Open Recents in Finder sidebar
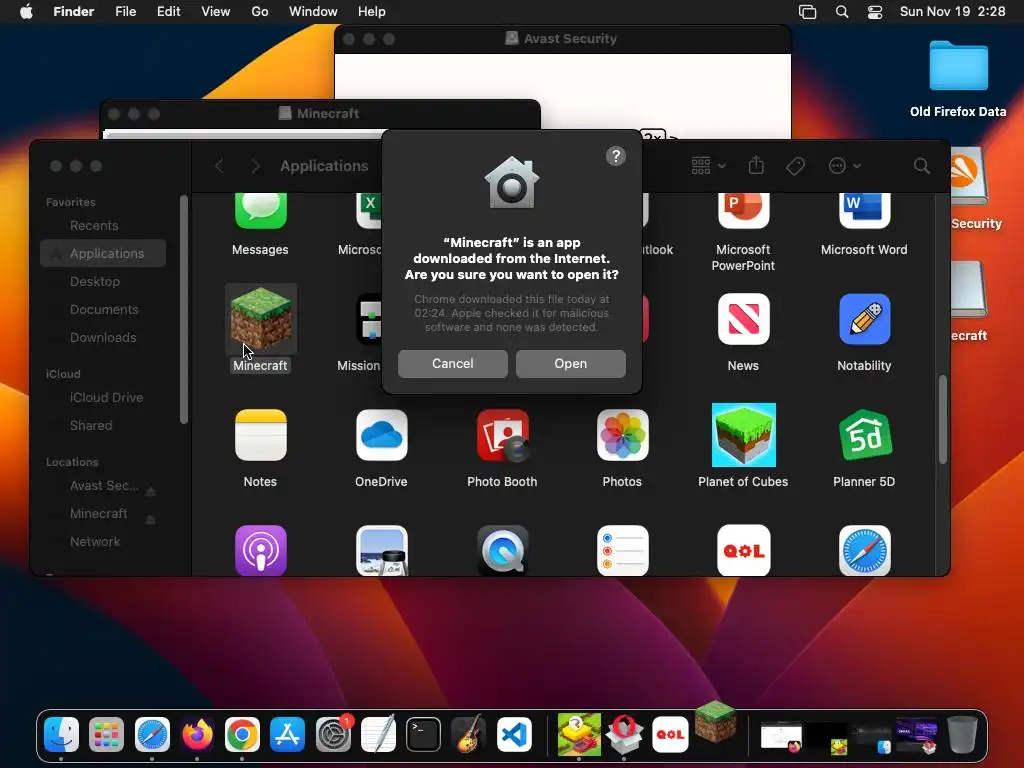 (94, 225)
